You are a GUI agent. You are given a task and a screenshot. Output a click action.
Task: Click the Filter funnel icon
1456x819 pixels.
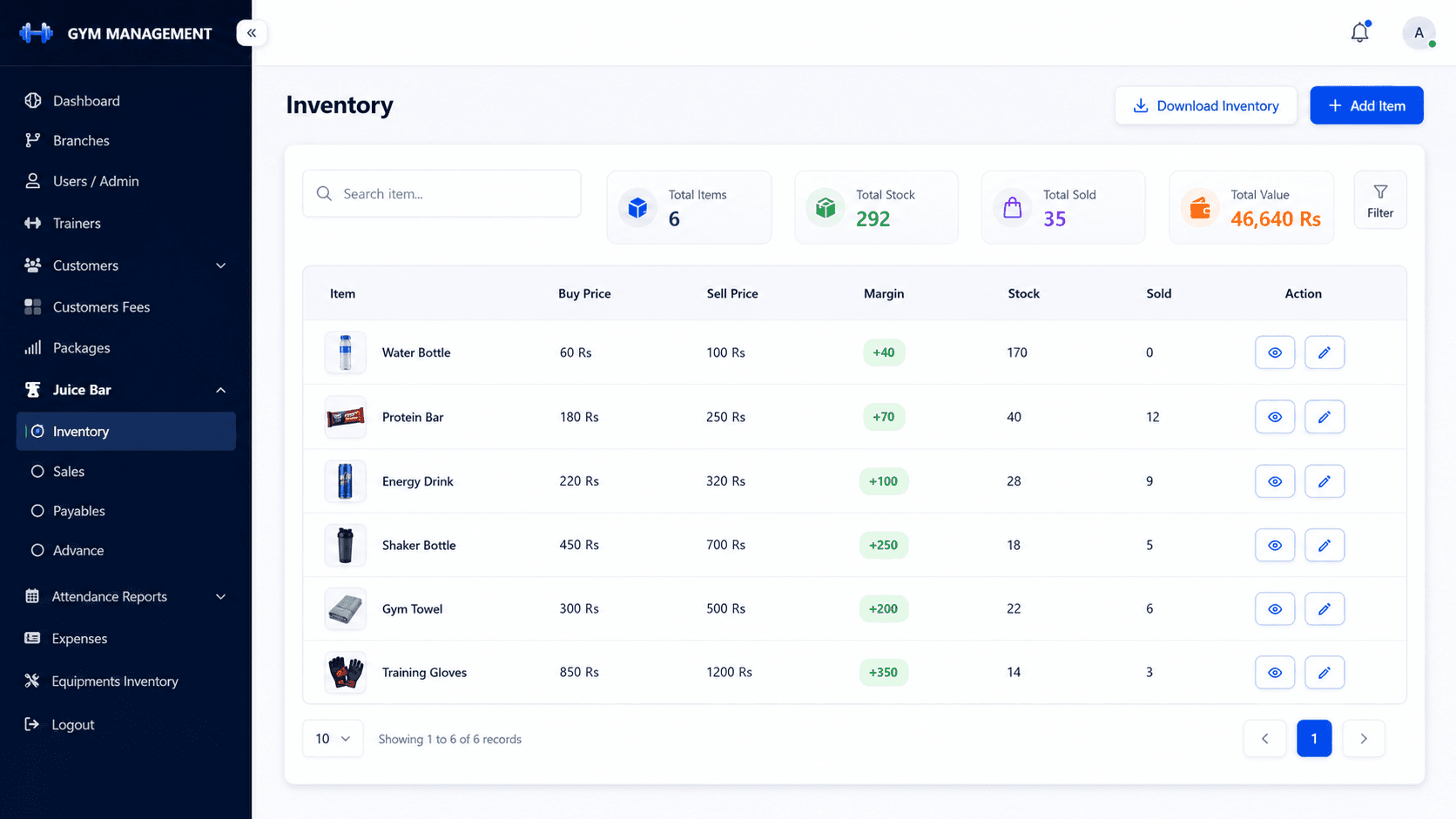1380,191
